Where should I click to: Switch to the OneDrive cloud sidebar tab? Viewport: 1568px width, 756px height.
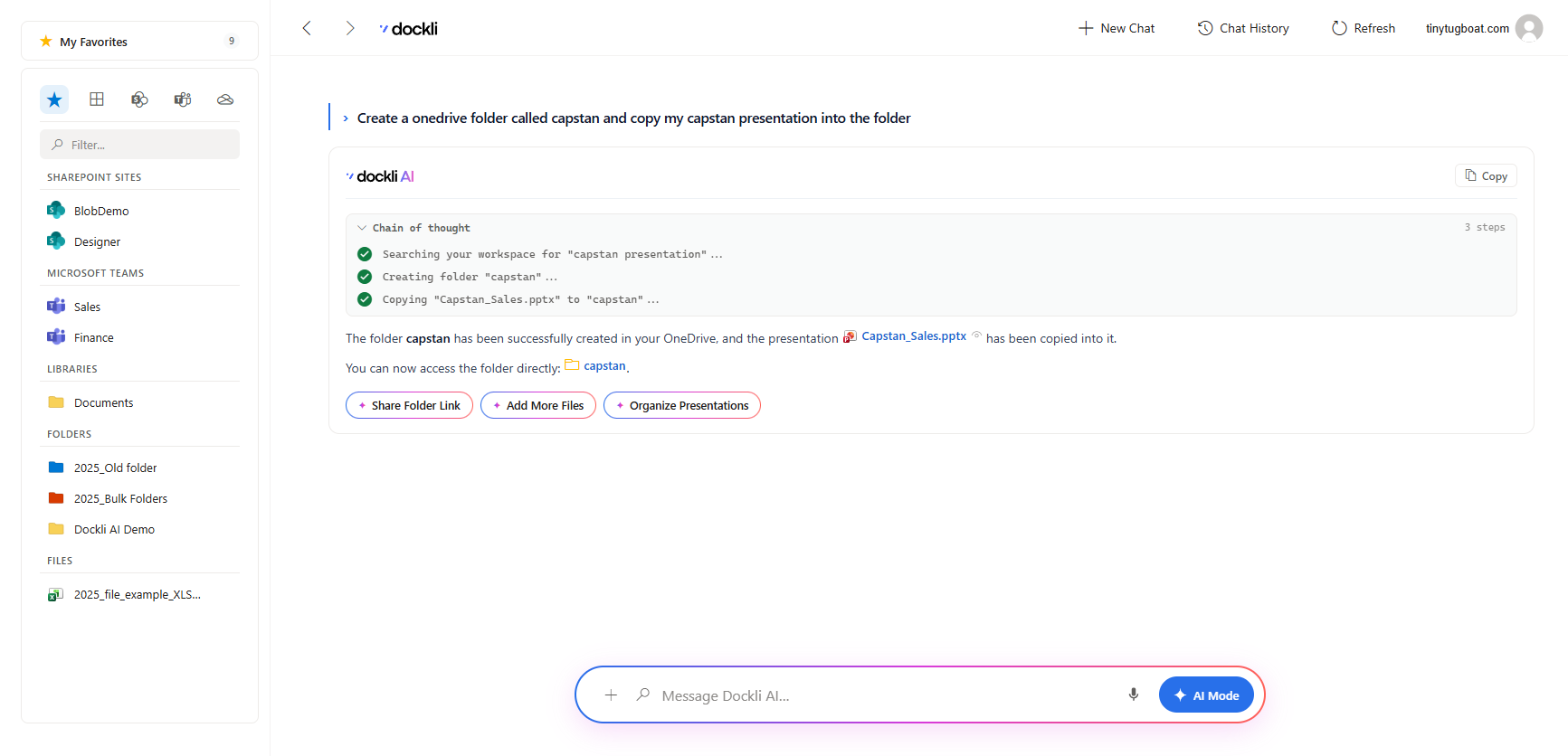coord(225,99)
